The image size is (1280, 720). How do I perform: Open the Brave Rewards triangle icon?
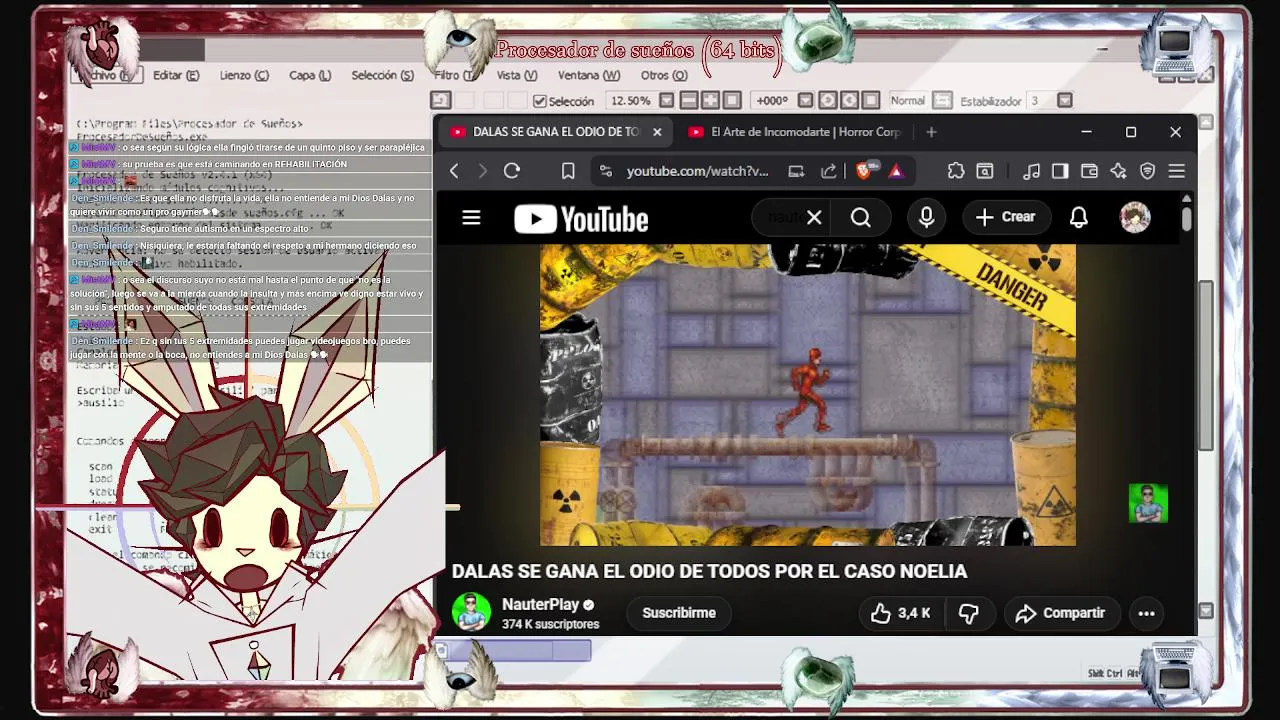(x=895, y=171)
